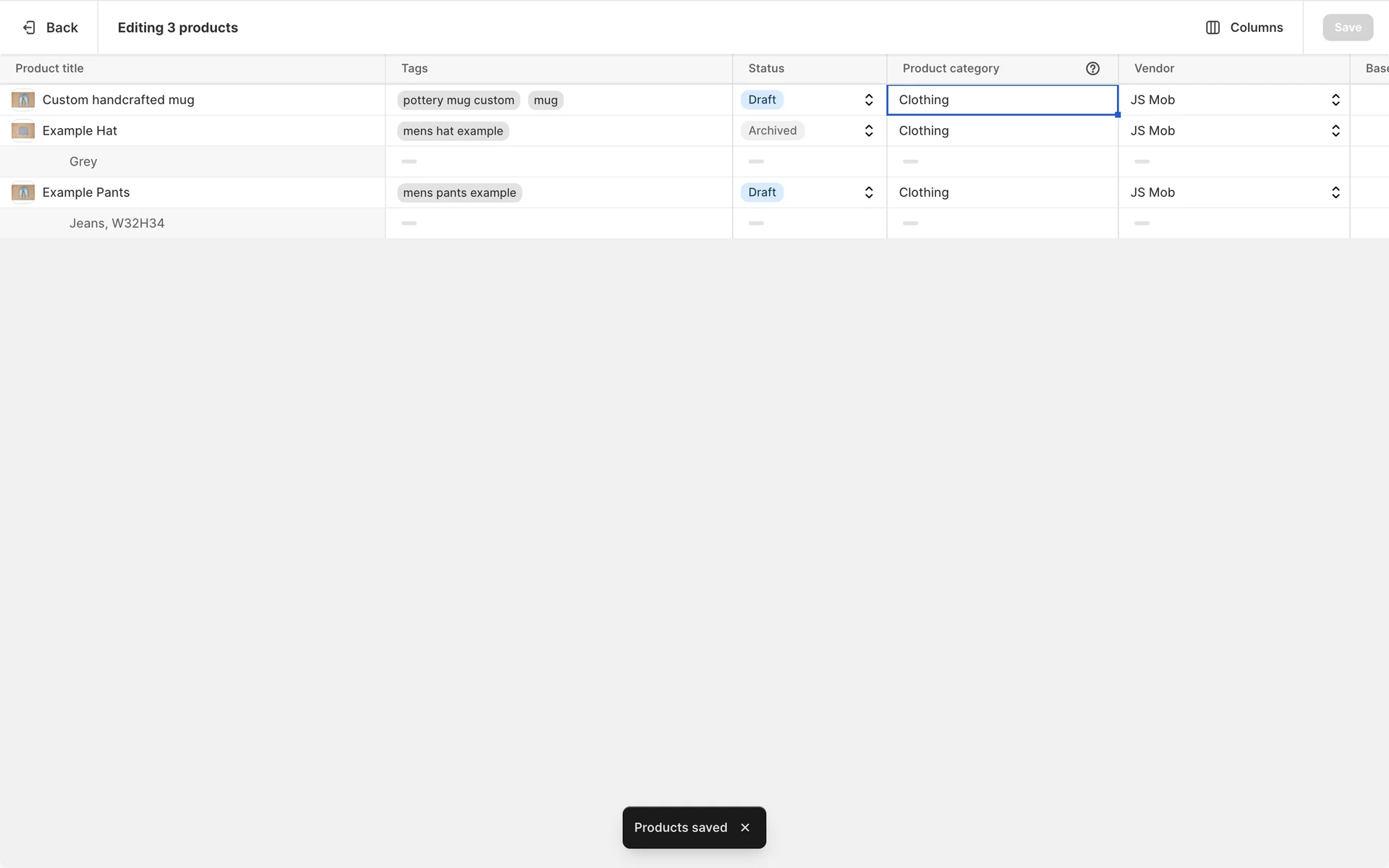Image resolution: width=1389 pixels, height=868 pixels.
Task: Click the disabled Save button
Action: (1347, 27)
